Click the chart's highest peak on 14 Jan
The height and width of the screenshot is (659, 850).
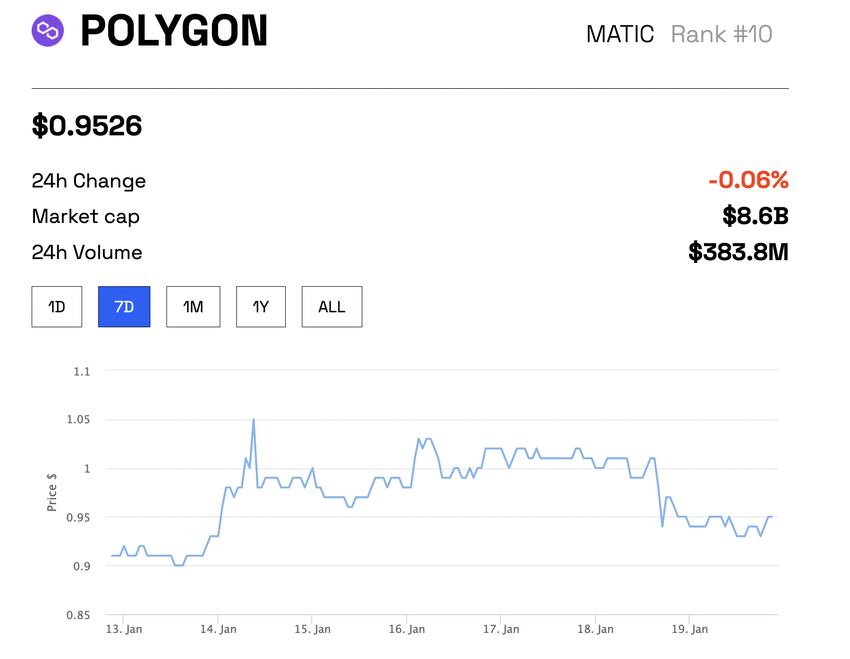(x=253, y=420)
